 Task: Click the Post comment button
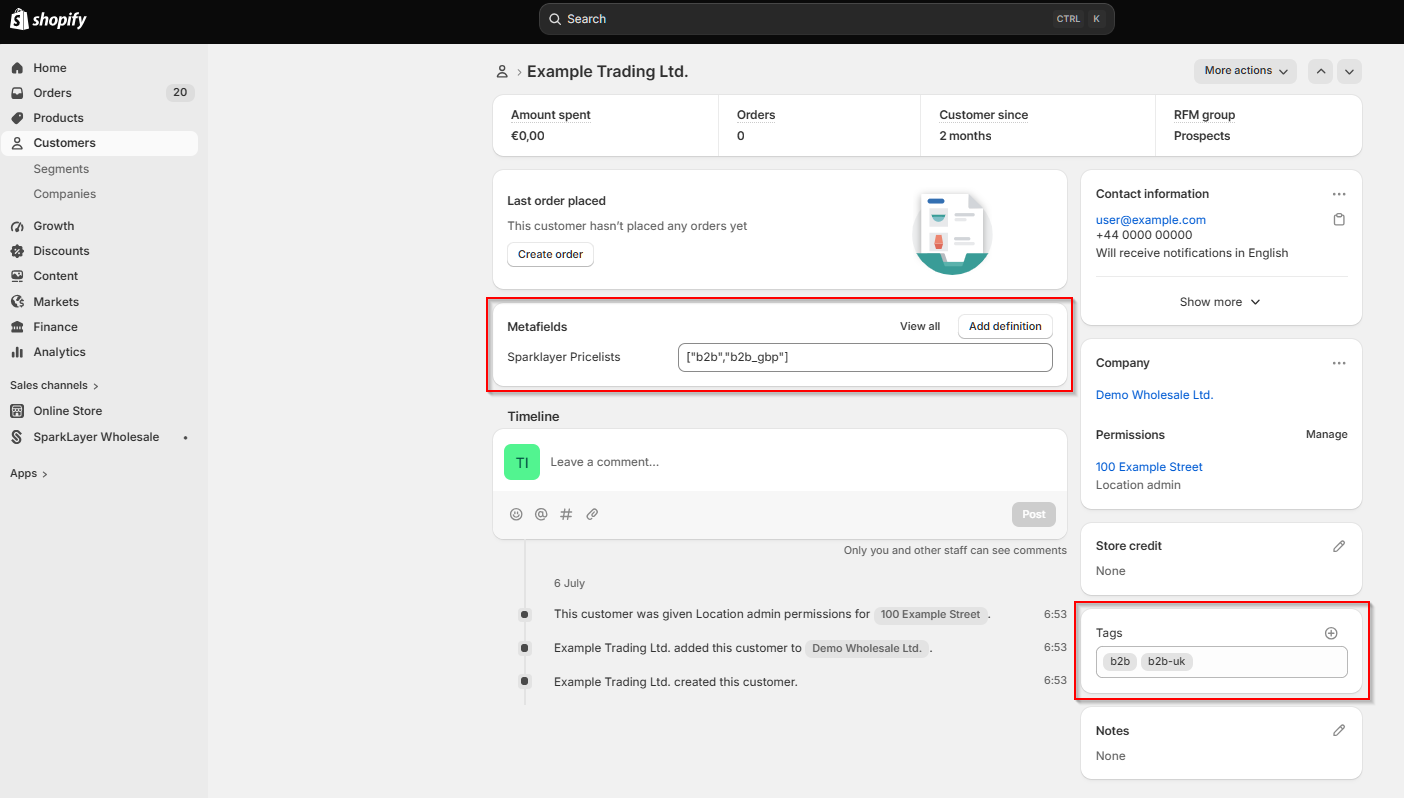1034,515
